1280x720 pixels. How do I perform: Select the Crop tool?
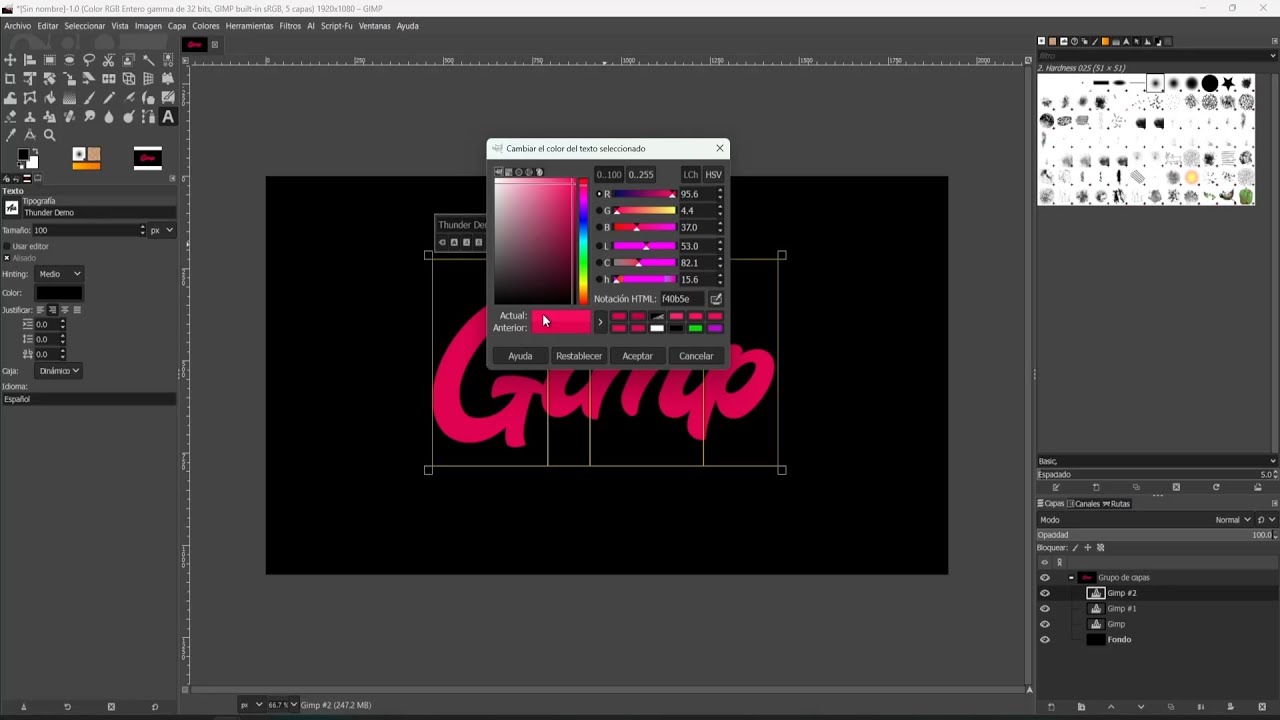pos(10,79)
